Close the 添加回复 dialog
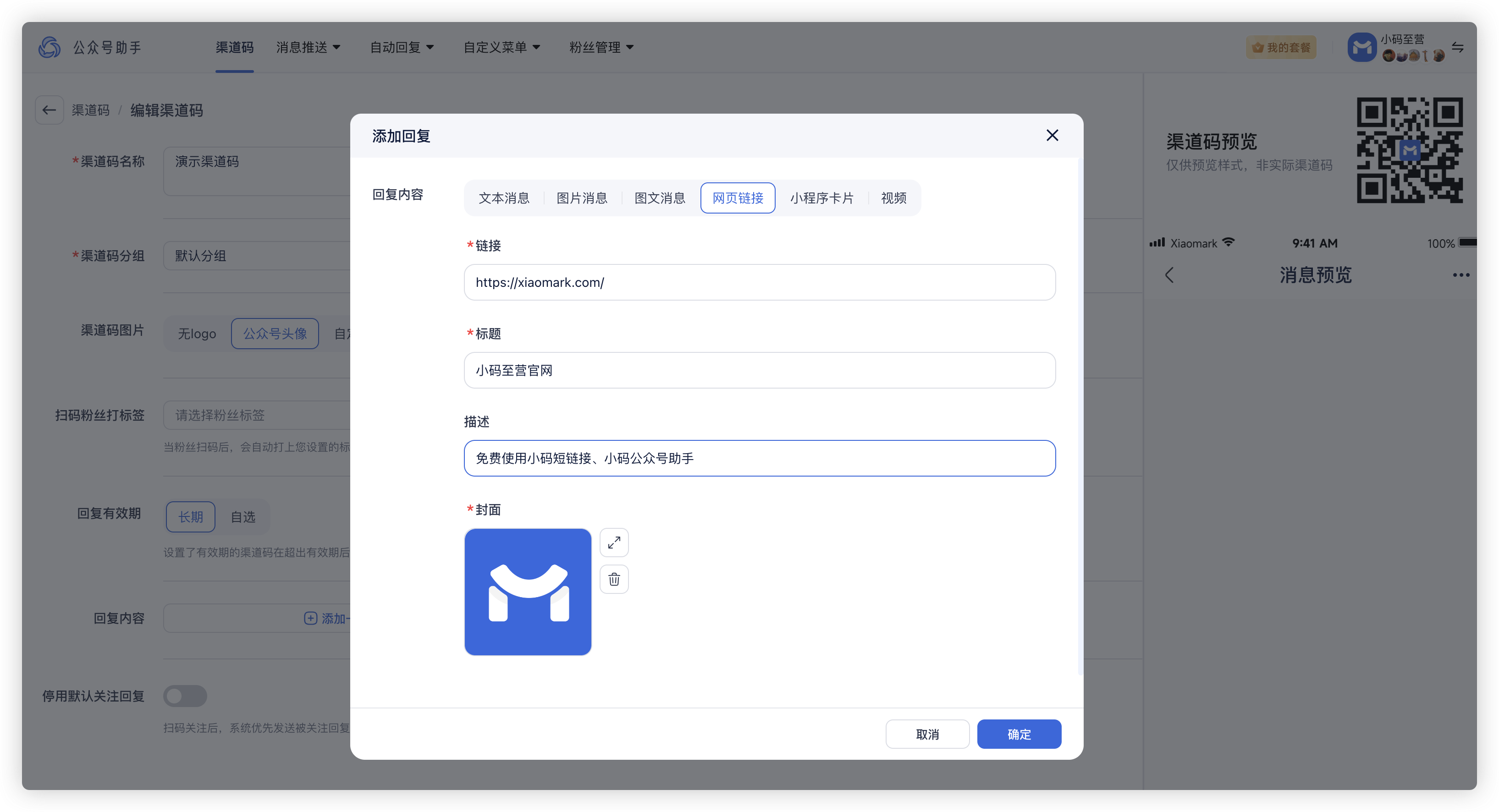 1052,136
